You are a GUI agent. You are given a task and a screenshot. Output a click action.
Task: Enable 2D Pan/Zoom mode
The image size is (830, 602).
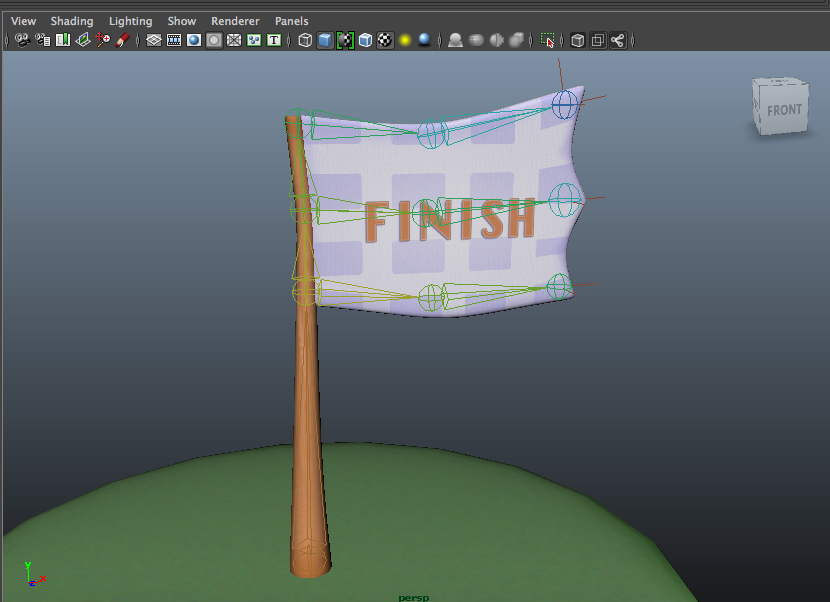[104, 40]
